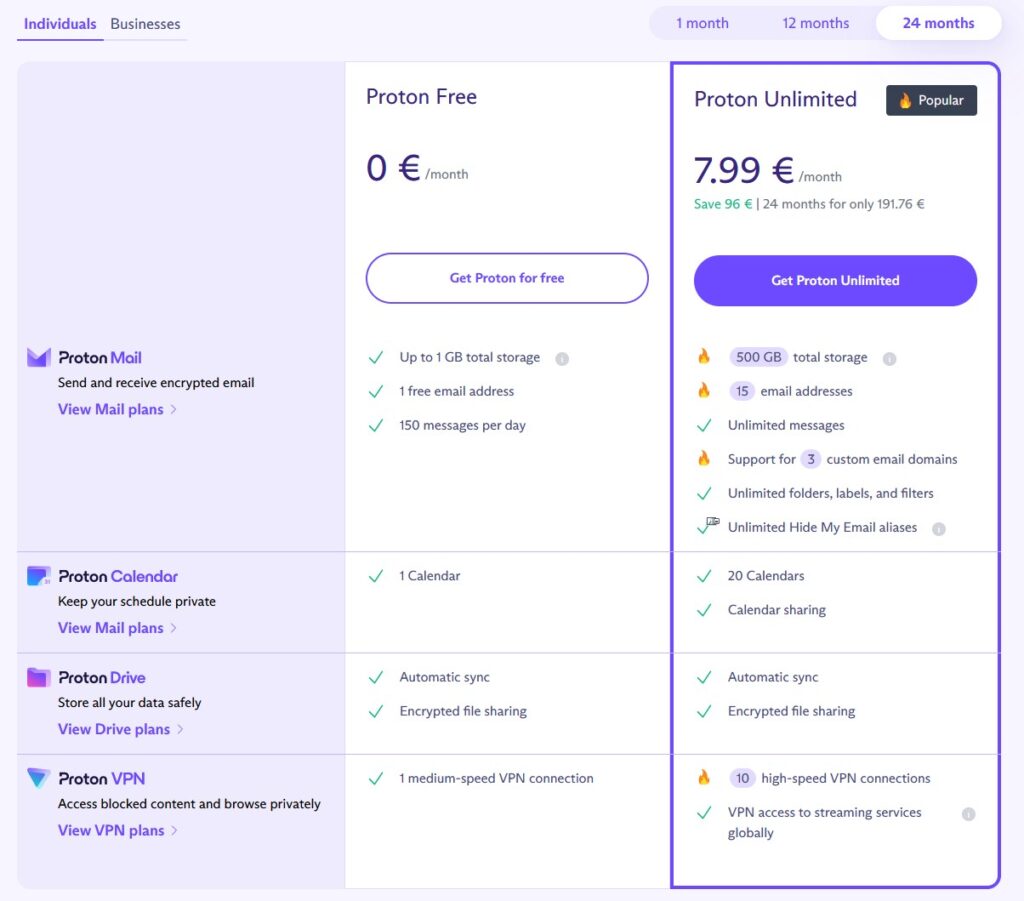This screenshot has height=901, width=1024.
Task: Expand View Mail plans under Proton Mail
Action: (x=117, y=409)
